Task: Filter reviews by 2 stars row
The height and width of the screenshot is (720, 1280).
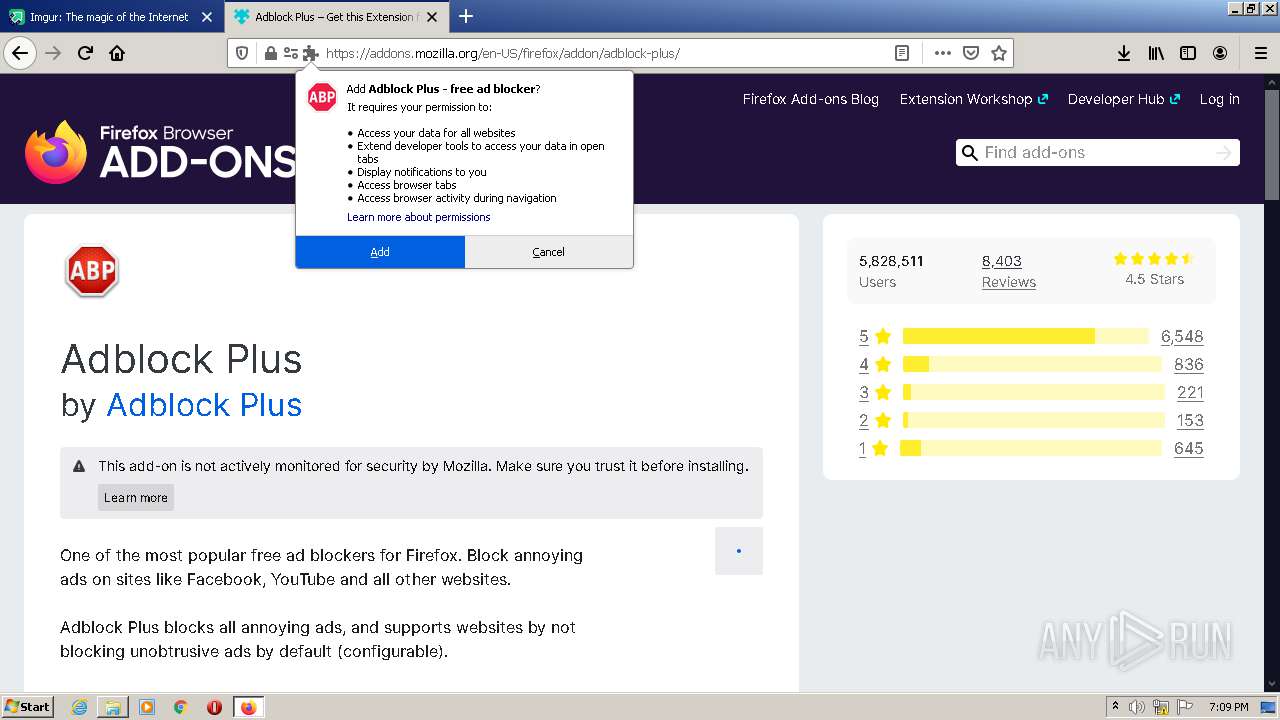Action: [x=1031, y=420]
